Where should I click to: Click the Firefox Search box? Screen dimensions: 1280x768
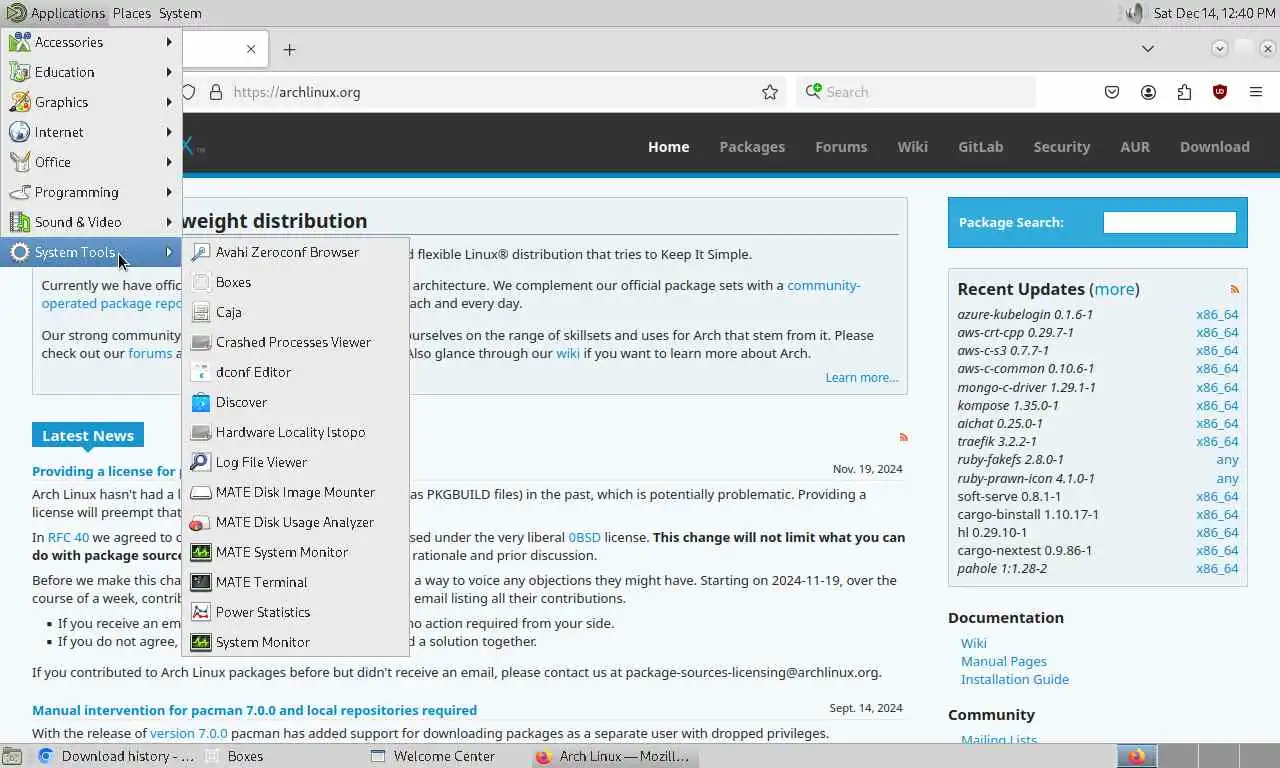(916, 92)
